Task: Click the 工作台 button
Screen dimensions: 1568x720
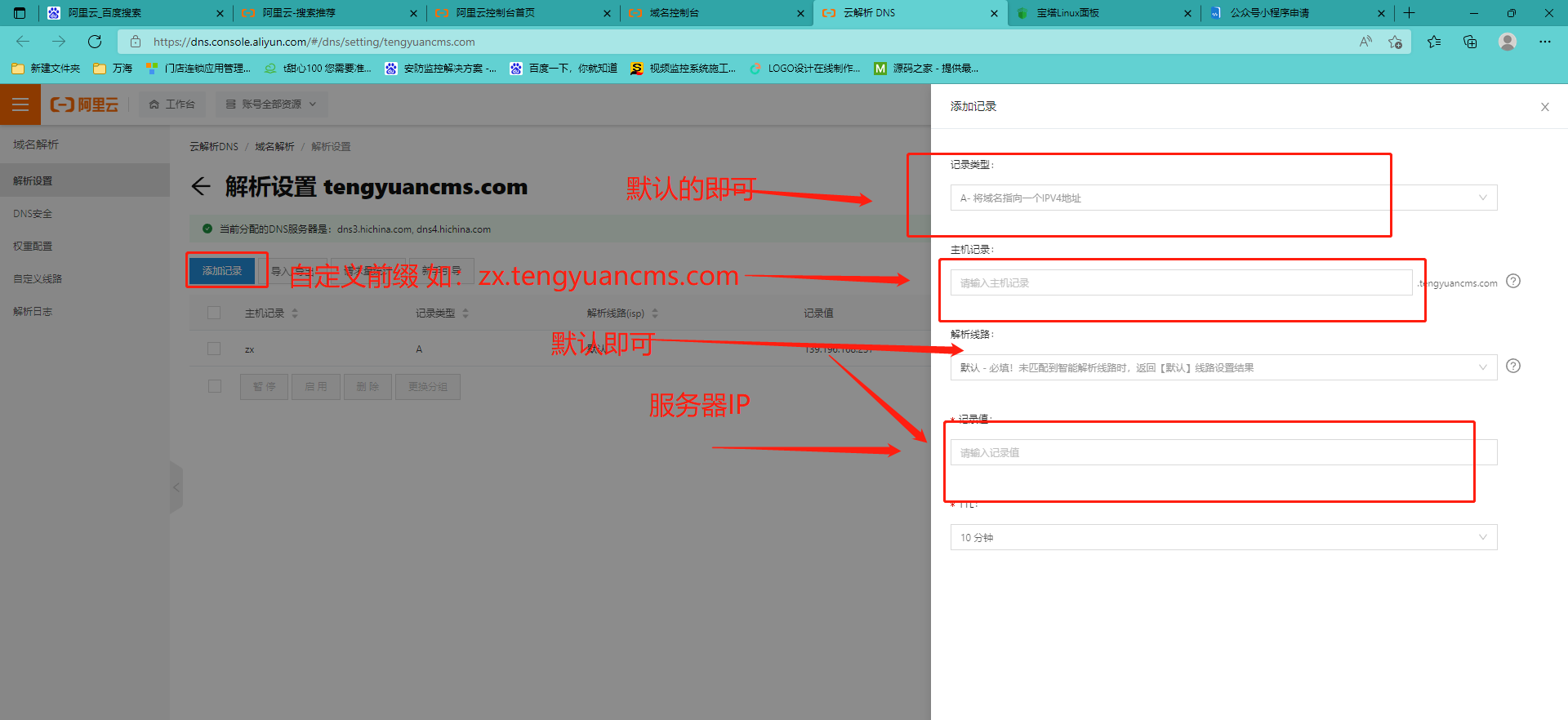Action: point(172,104)
